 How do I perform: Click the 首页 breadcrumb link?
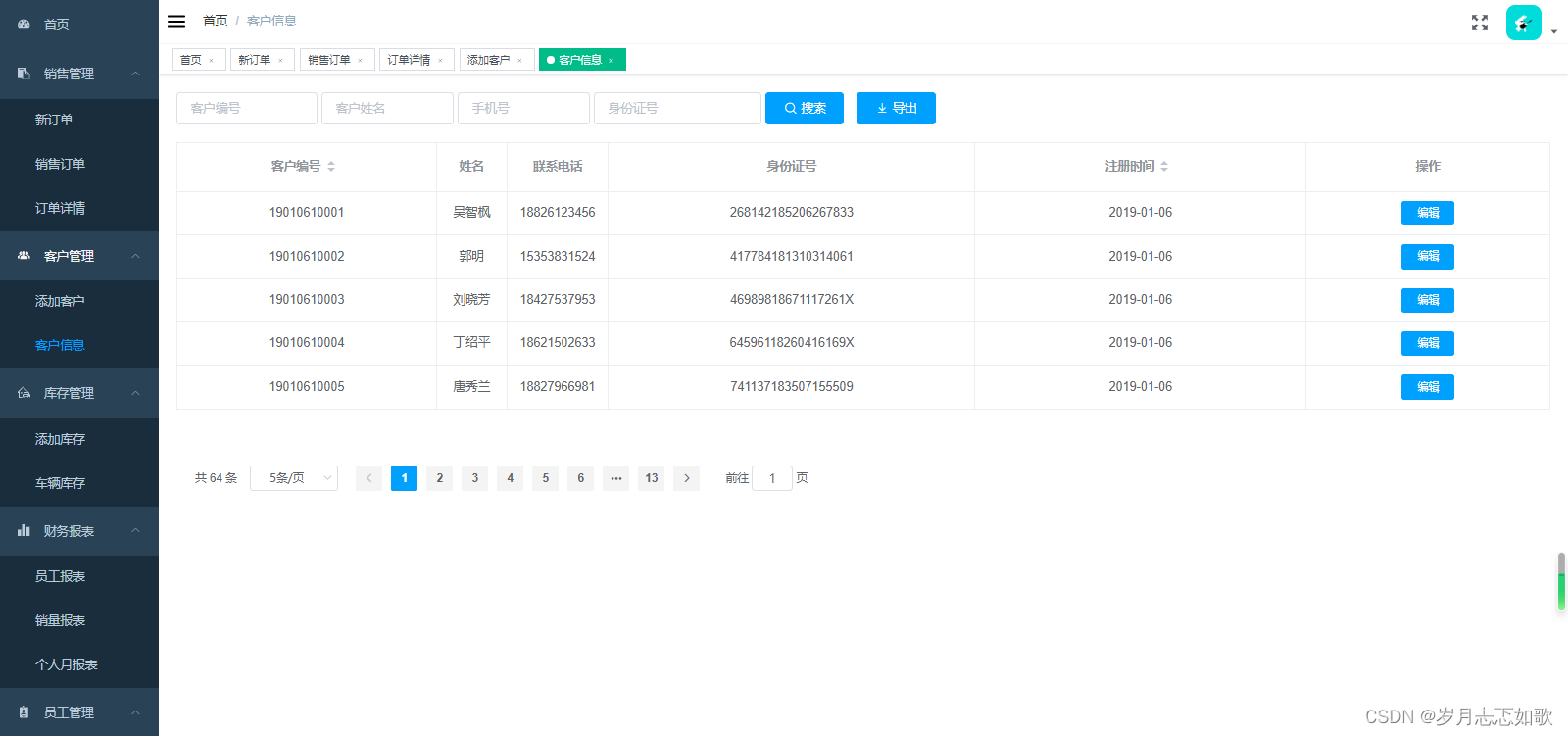(x=216, y=21)
